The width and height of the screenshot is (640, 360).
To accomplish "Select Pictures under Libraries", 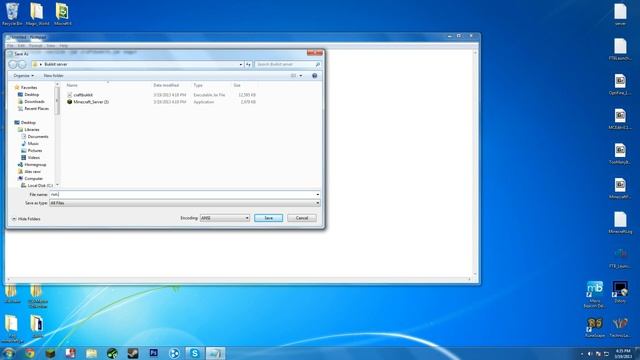I will 31,151.
